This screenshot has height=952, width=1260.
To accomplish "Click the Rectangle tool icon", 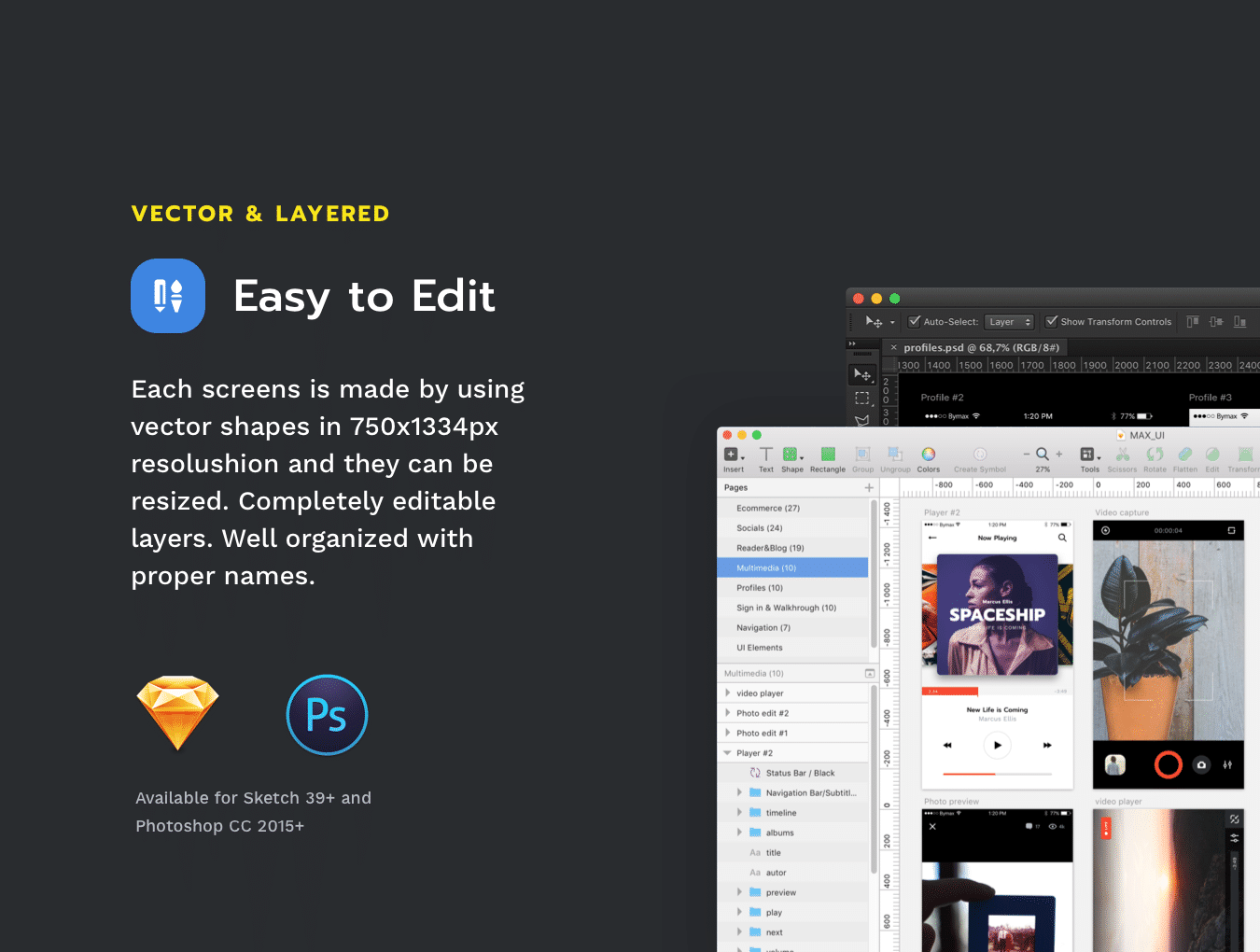I will point(827,455).
